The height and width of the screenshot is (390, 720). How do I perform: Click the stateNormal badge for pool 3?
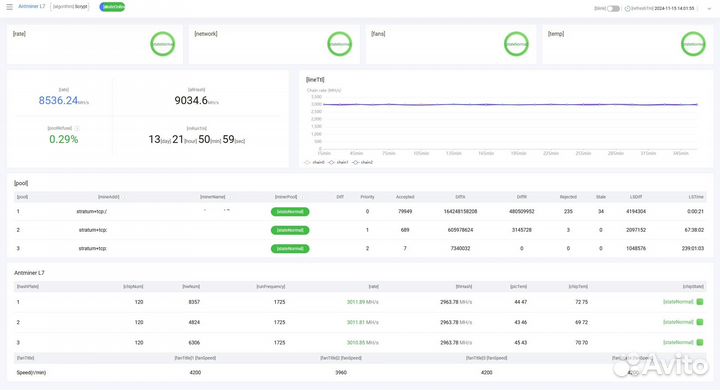290,249
